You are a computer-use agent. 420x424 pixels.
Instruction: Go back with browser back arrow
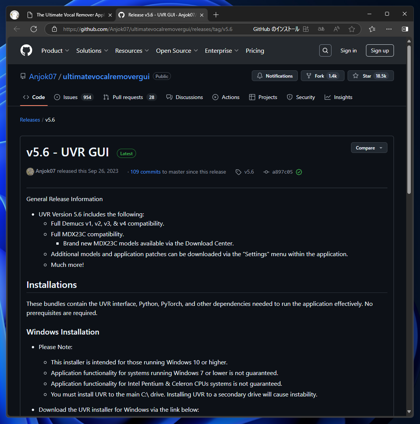(17, 29)
